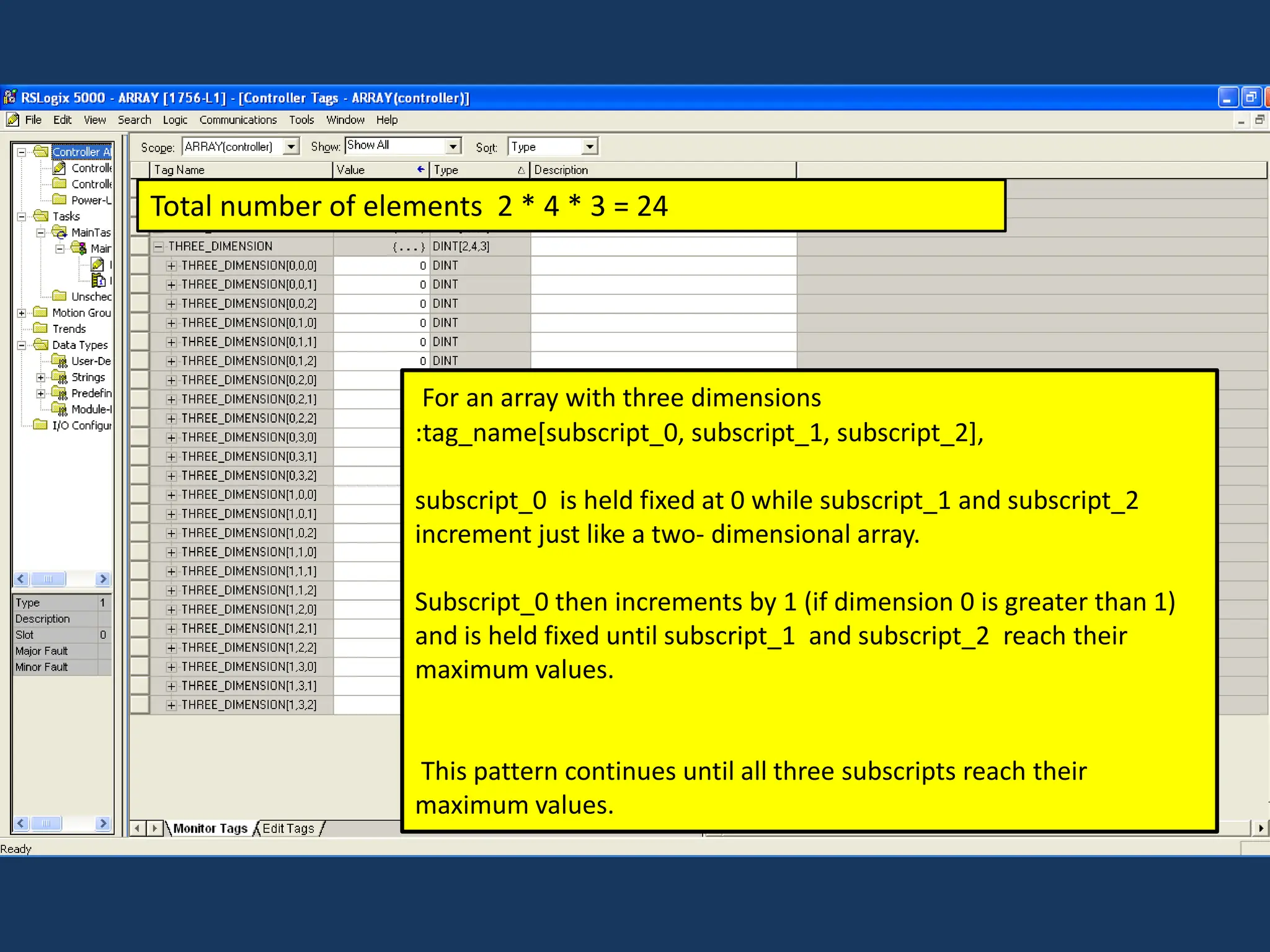Select the THREE_DIMENSION[1,1,1] tag name

pos(249,571)
